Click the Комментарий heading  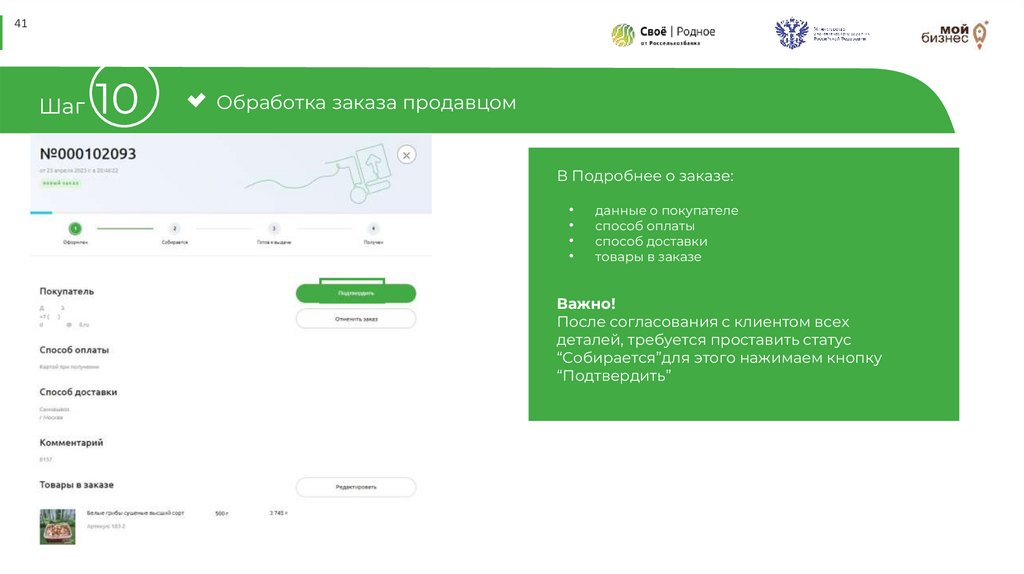point(71,443)
